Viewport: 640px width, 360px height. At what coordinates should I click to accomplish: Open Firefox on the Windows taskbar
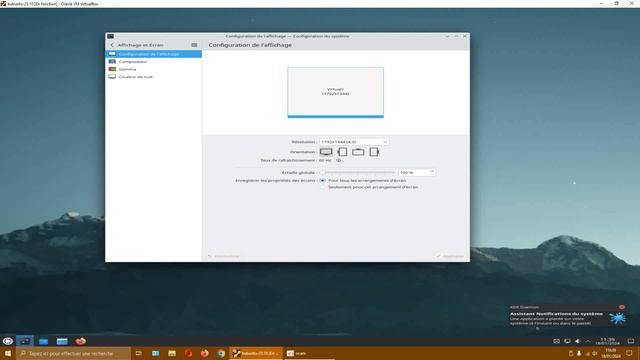point(204,353)
